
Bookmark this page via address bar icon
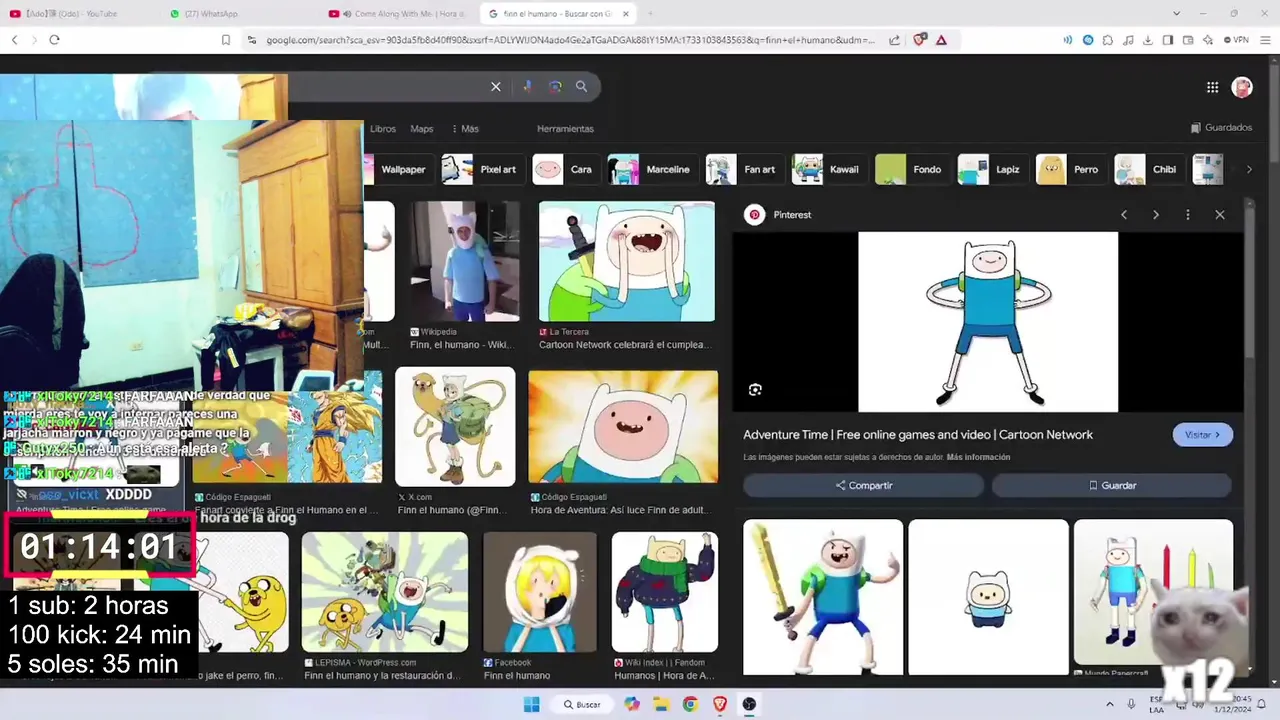(226, 40)
